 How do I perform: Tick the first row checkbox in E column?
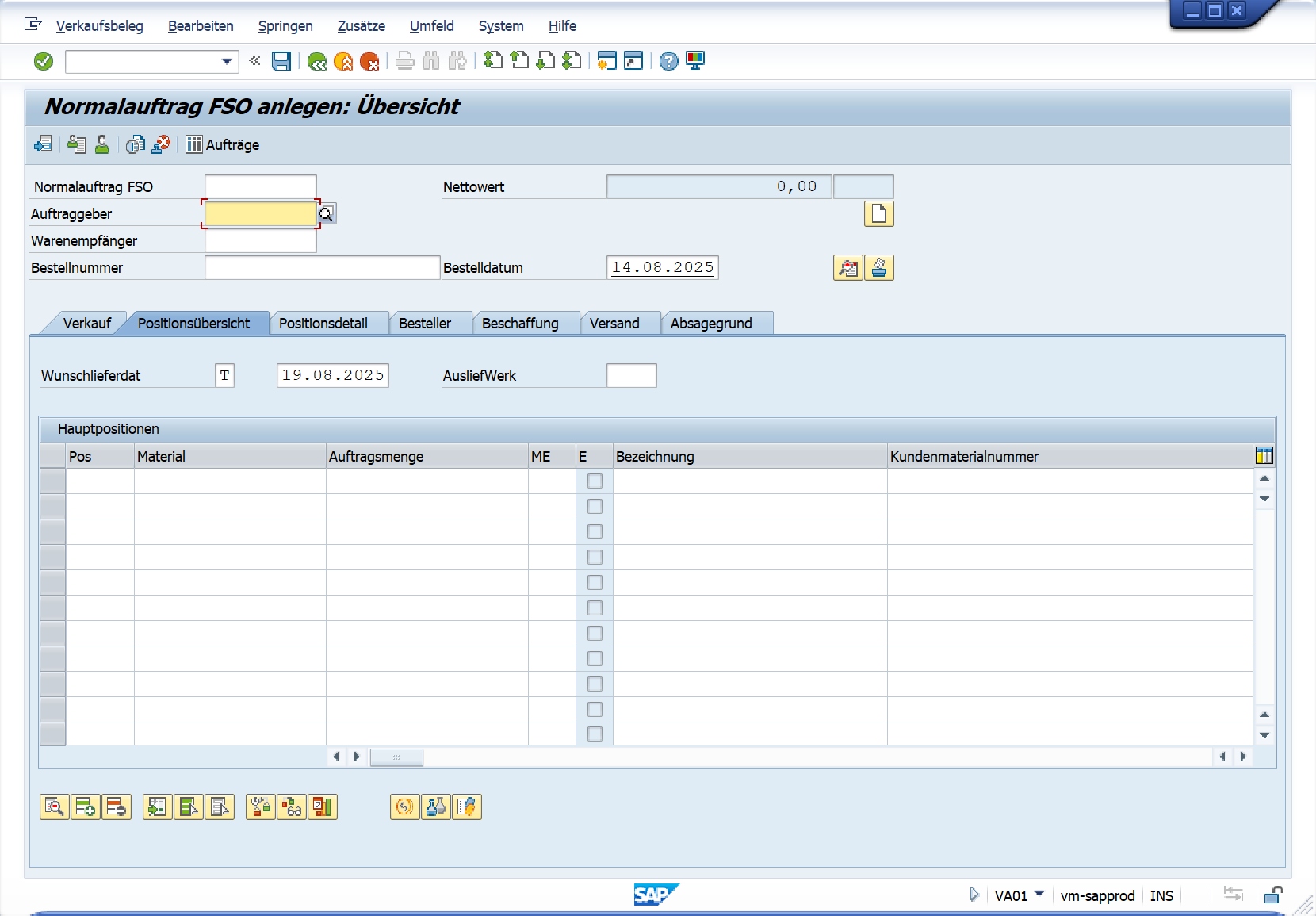point(595,481)
